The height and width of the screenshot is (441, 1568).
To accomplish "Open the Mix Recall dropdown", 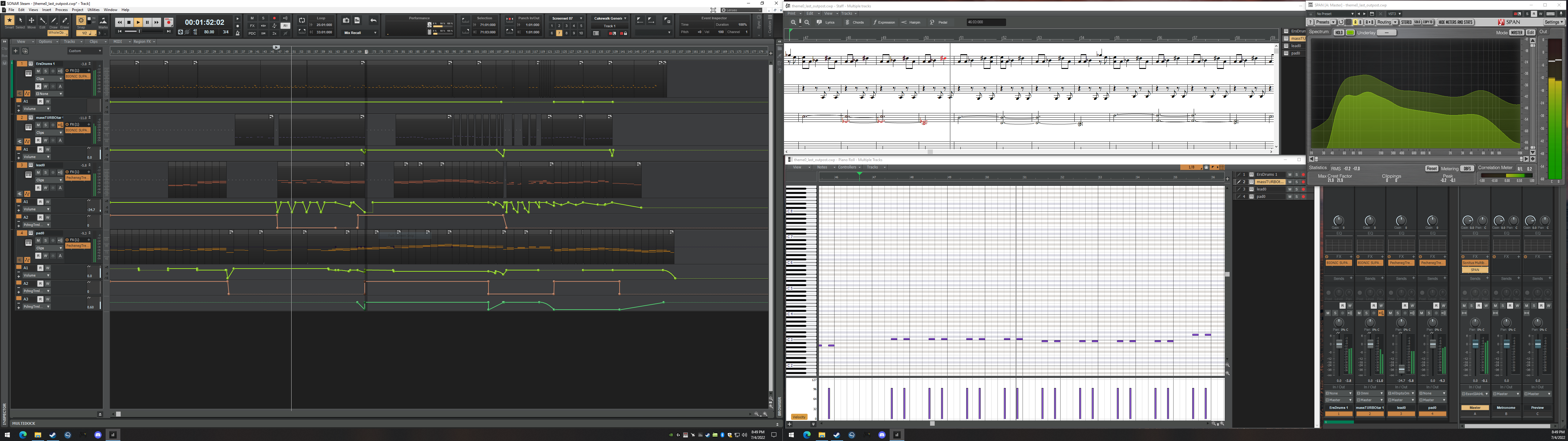I will [360, 33].
